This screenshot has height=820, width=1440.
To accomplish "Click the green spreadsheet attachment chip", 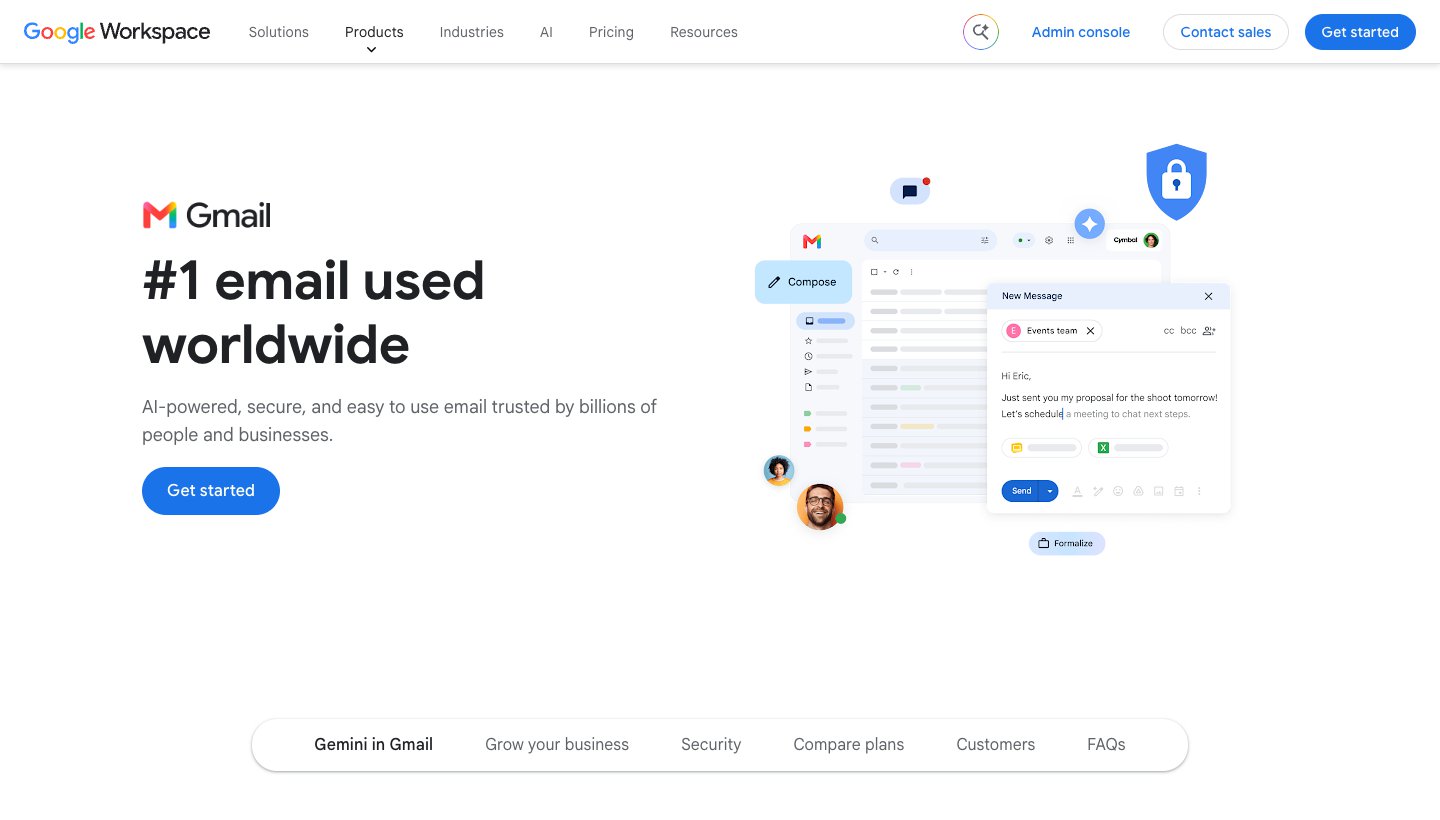I will point(1128,448).
